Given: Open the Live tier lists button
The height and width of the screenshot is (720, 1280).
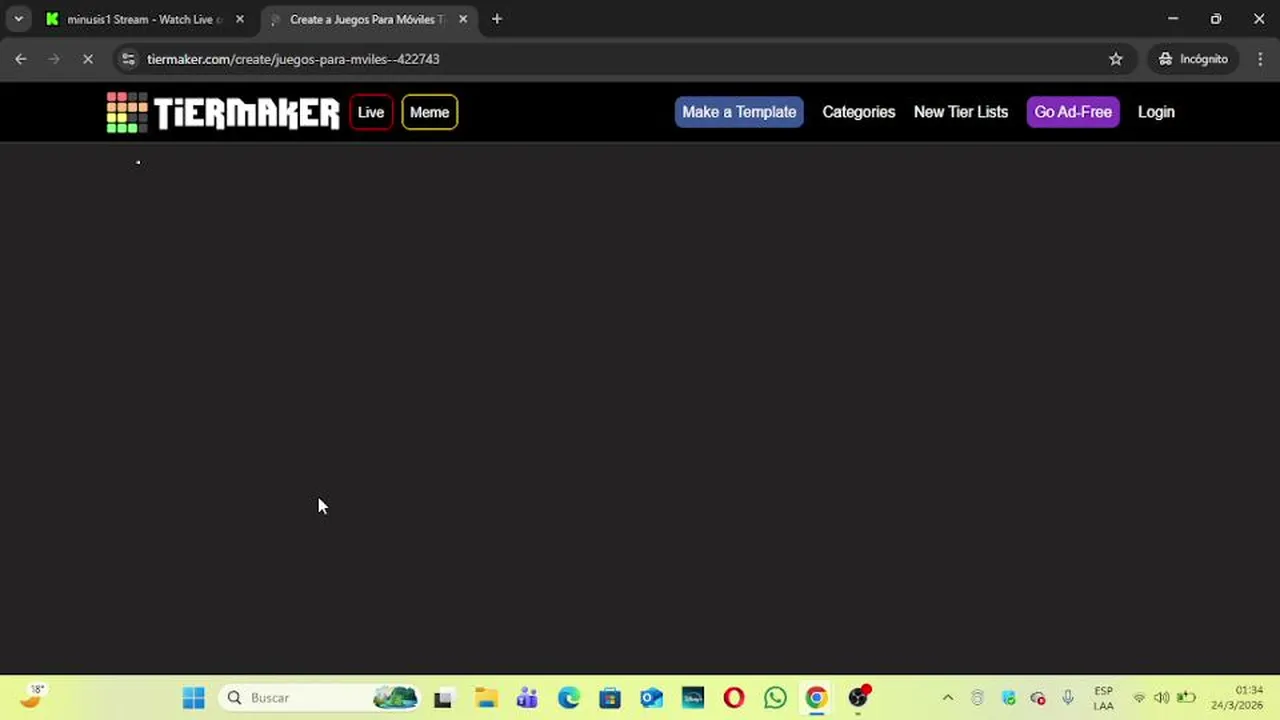Looking at the screenshot, I should (371, 112).
